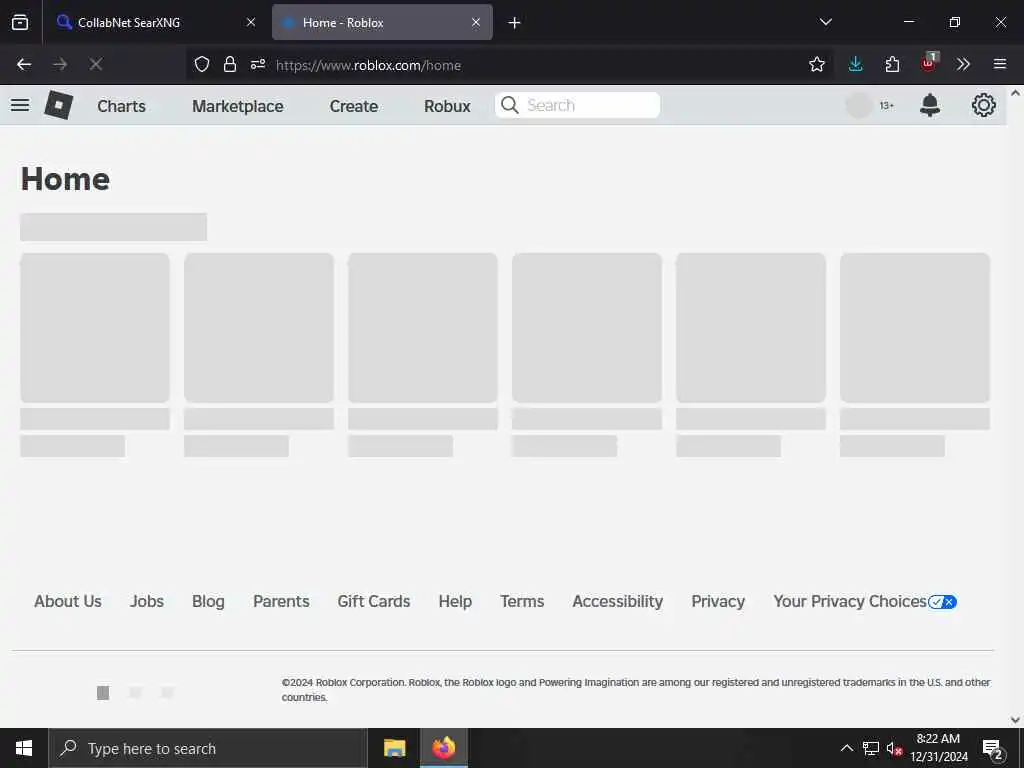Open File Explorer from the taskbar
Viewport: 1024px width, 768px height.
(394, 748)
